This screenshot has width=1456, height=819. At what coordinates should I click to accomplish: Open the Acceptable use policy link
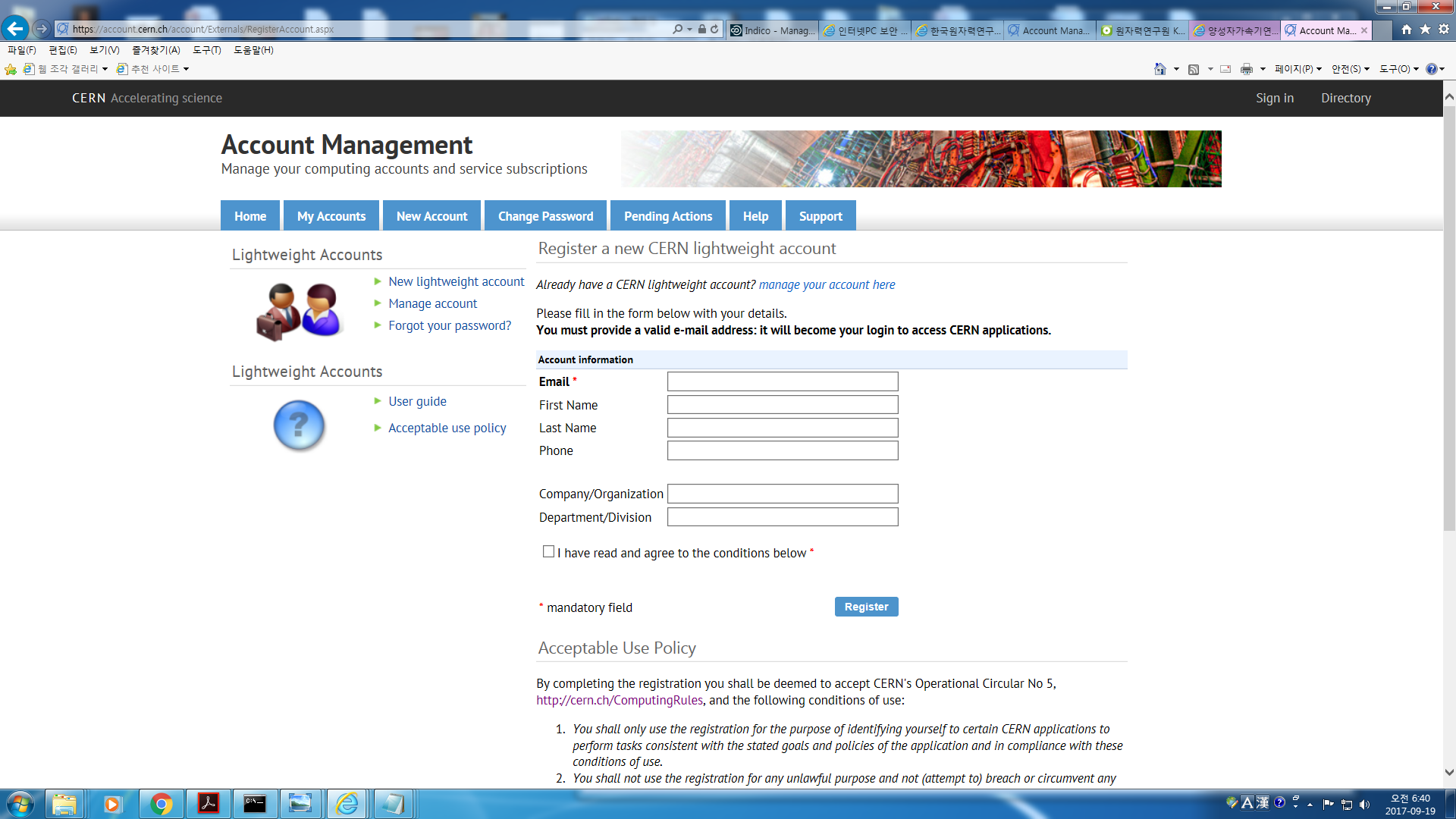pyautogui.click(x=447, y=428)
